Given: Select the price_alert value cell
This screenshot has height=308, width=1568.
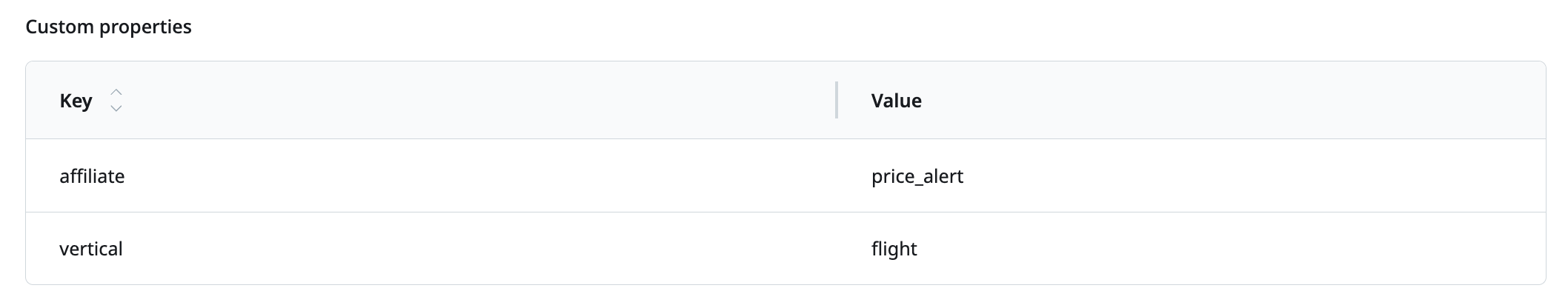Looking at the screenshot, I should tap(917, 176).
